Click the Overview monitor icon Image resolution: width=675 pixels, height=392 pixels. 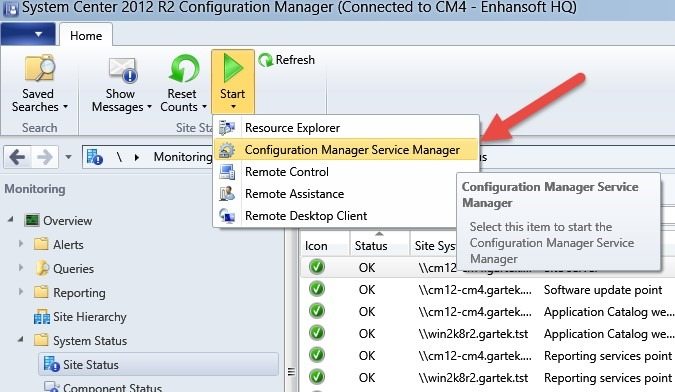point(32,220)
